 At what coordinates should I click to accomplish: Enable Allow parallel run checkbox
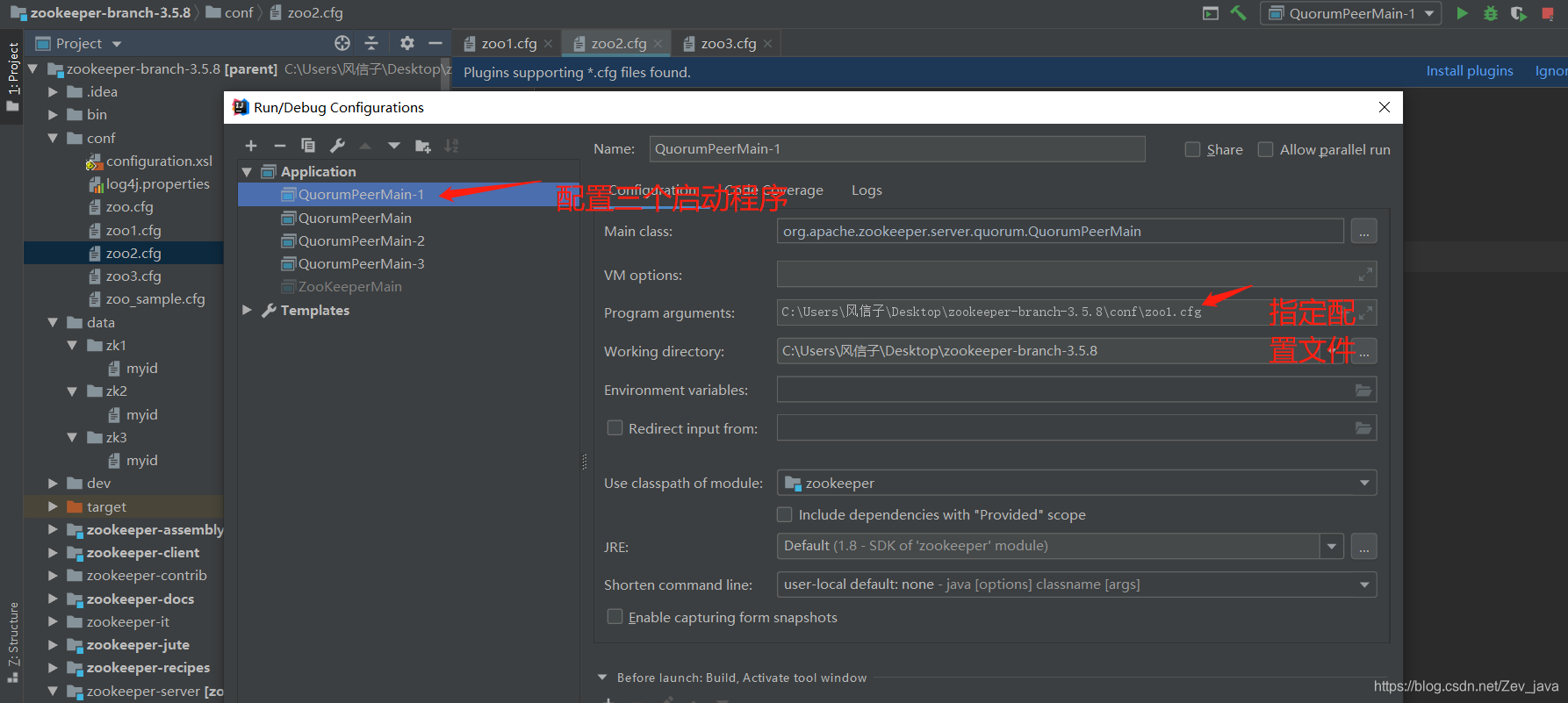pos(1265,149)
